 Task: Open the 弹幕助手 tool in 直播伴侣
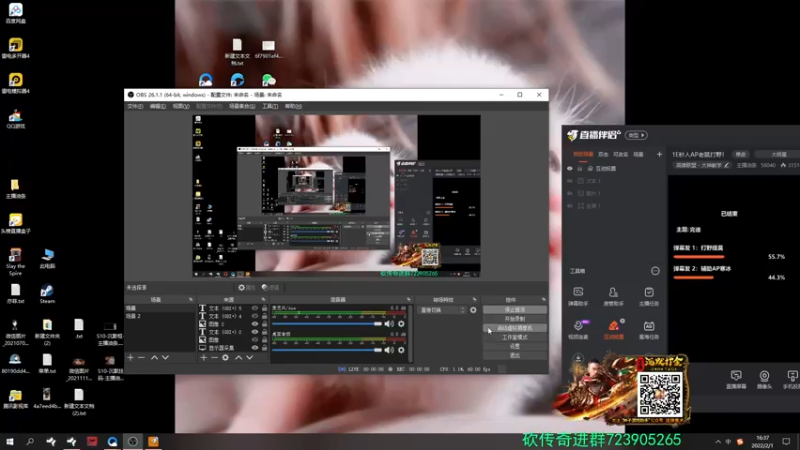(578, 296)
